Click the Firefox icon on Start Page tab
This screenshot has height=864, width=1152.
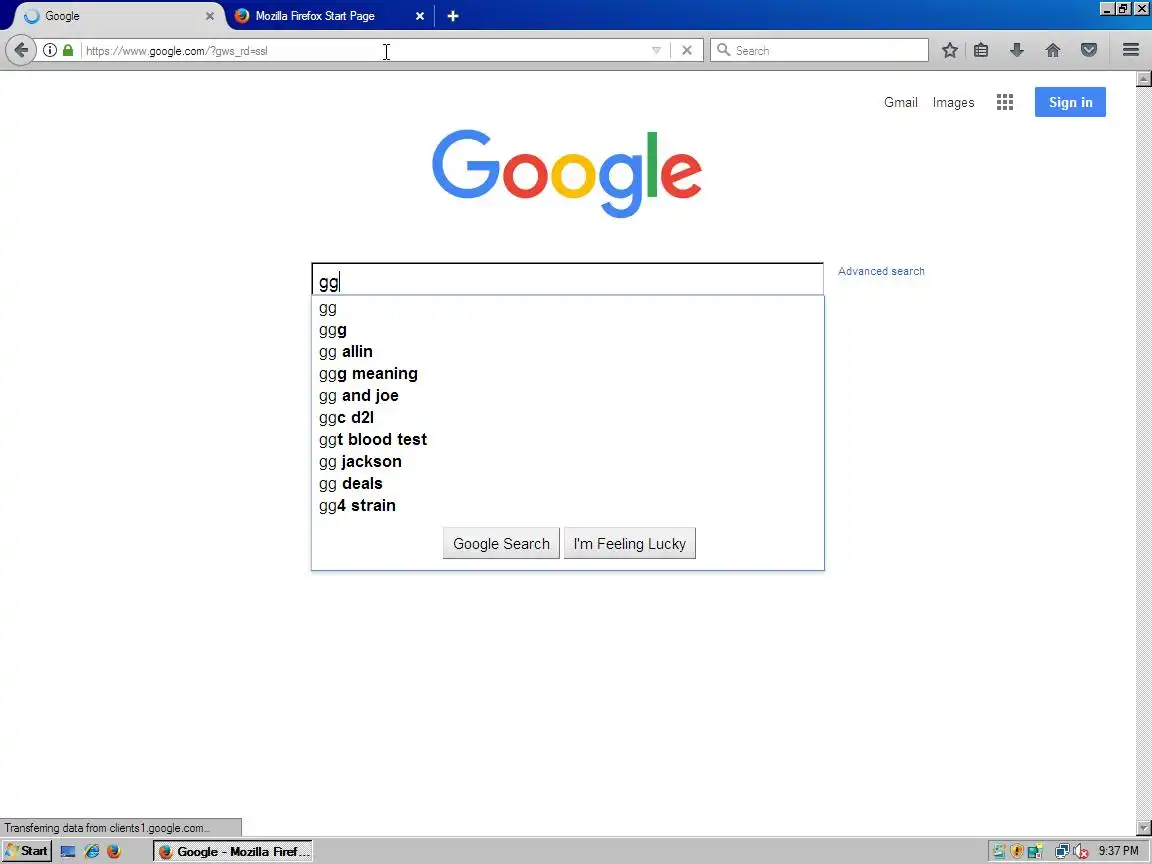click(242, 15)
